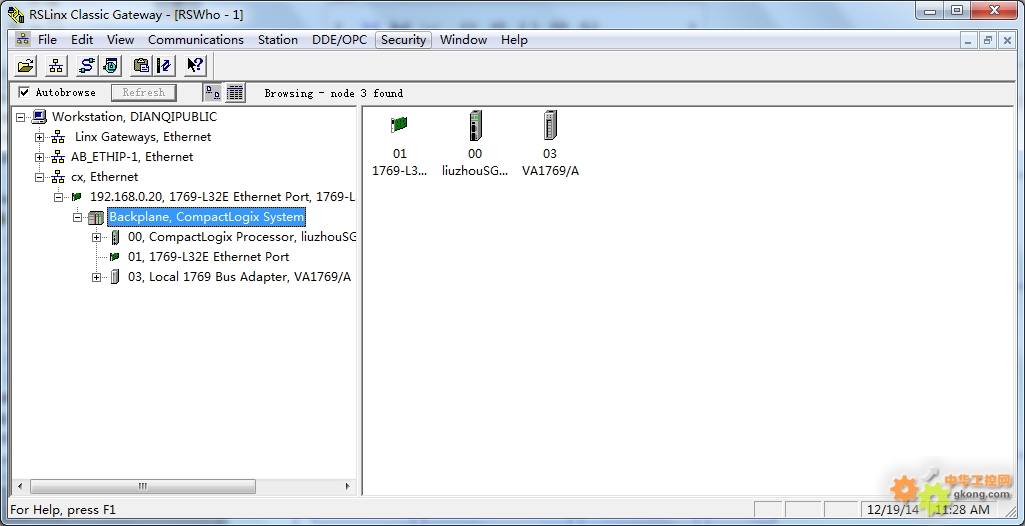Click the toolbar icon right of the clipboard icon
This screenshot has height=526, width=1025.
coord(164,65)
